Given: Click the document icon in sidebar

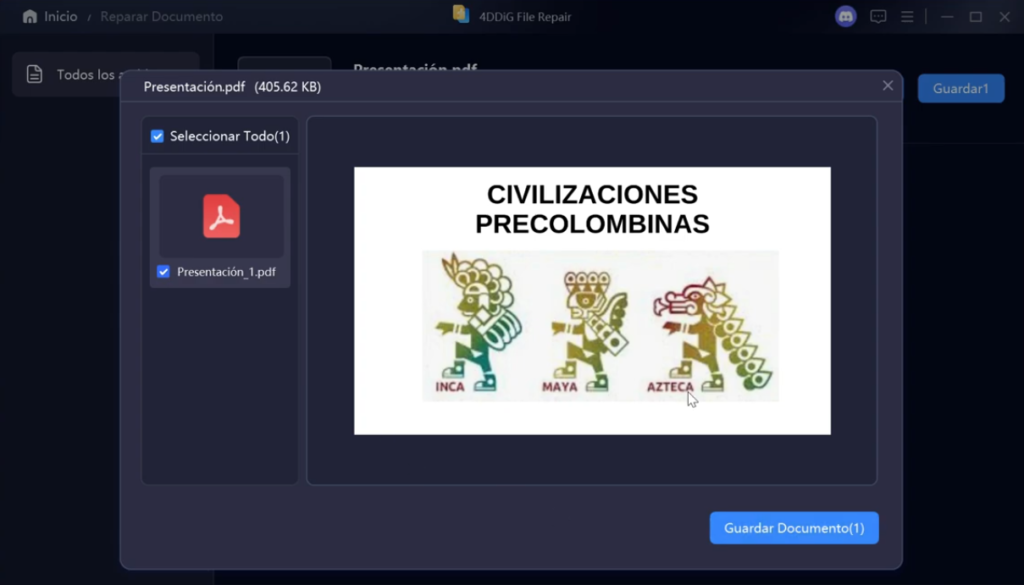Looking at the screenshot, I should (35, 74).
